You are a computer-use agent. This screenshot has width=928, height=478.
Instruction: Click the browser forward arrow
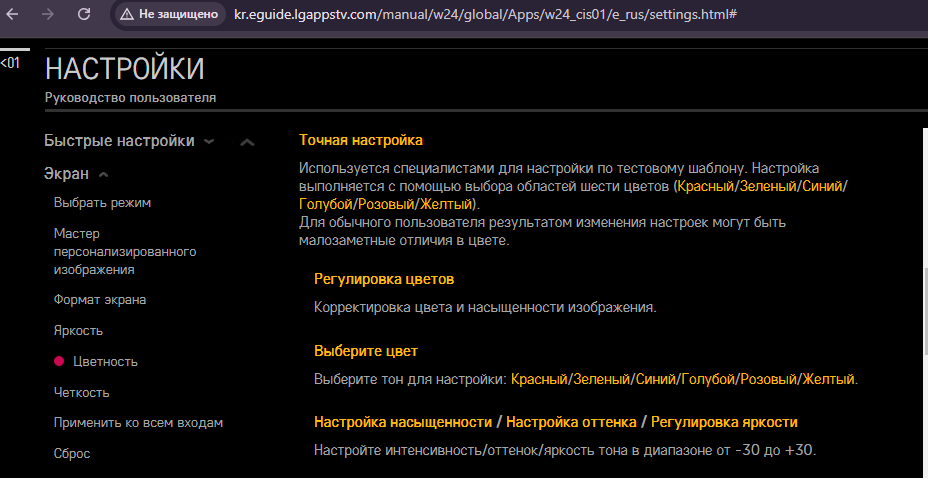[x=47, y=15]
